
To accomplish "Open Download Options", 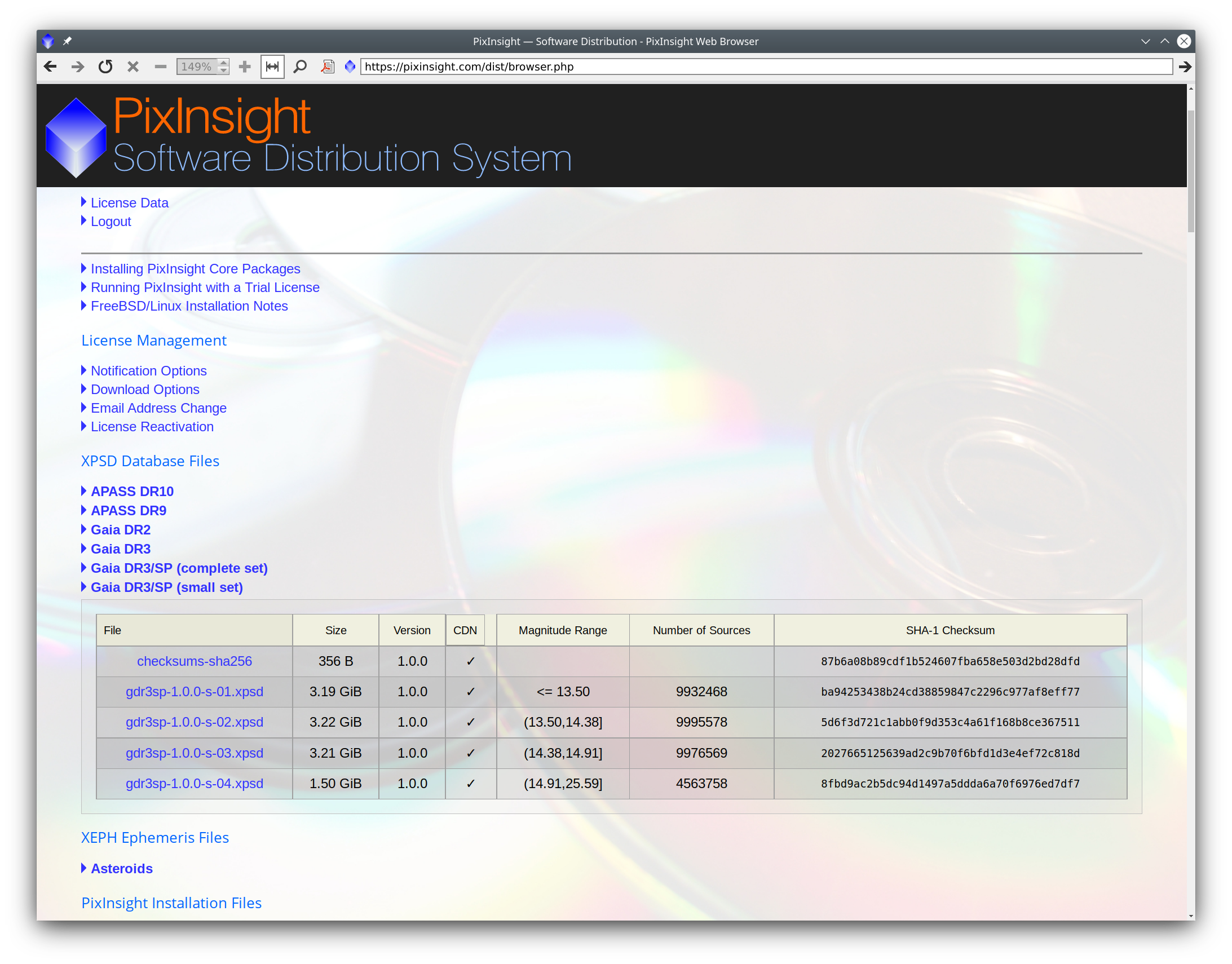I will click(x=145, y=390).
